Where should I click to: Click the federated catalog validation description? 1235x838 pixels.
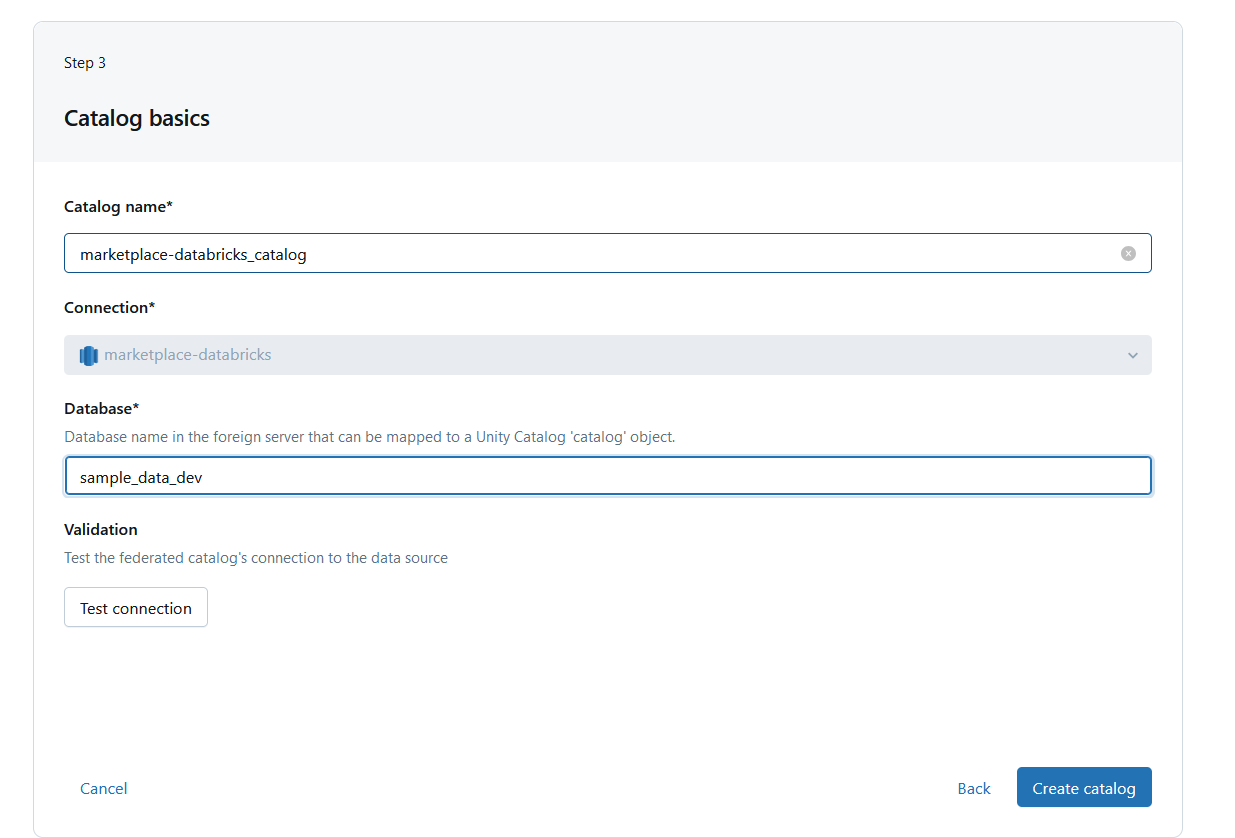[x=256, y=558]
